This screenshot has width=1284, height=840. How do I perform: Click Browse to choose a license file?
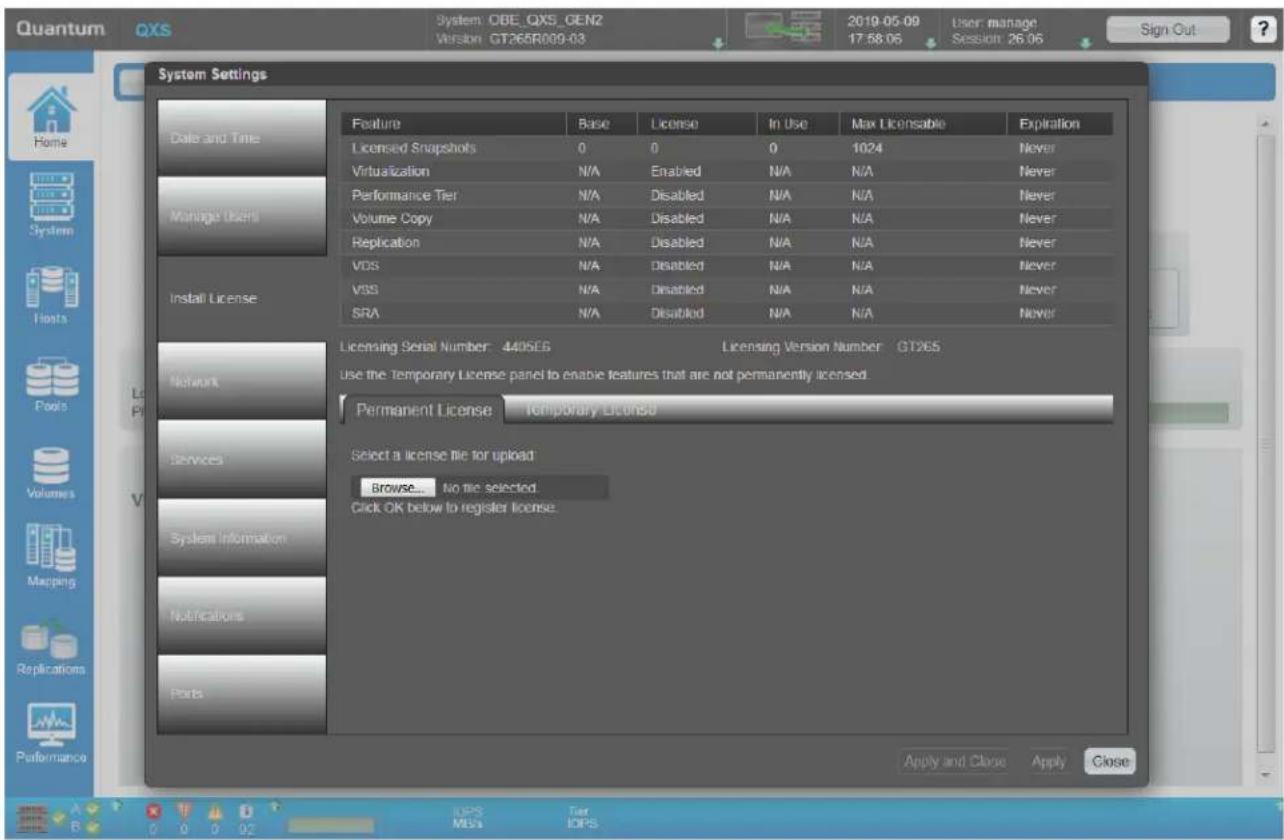(398, 488)
